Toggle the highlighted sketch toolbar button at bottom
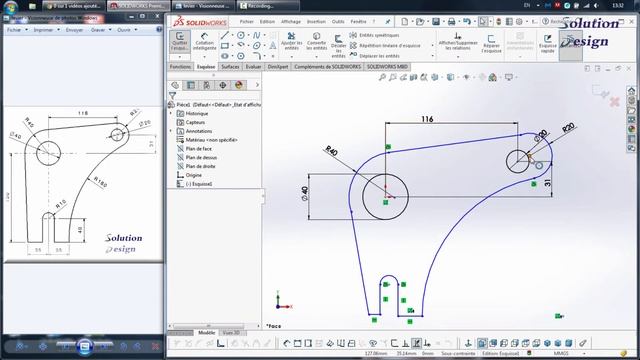The image size is (640, 360). (416, 343)
